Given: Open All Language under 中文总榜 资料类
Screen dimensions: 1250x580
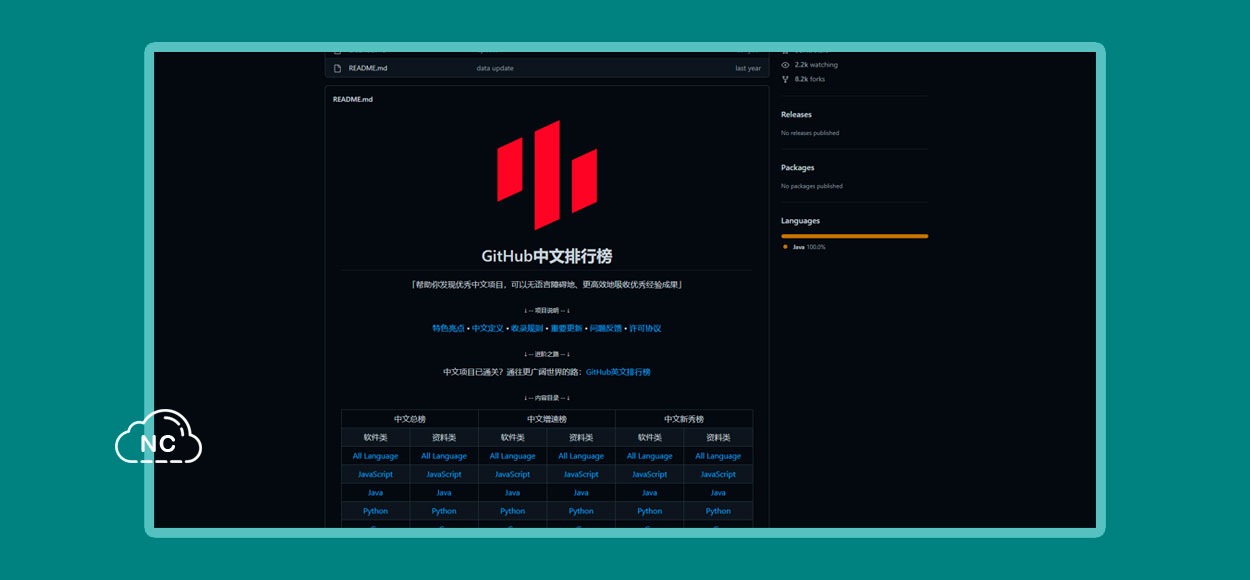Looking at the screenshot, I should 444,456.
